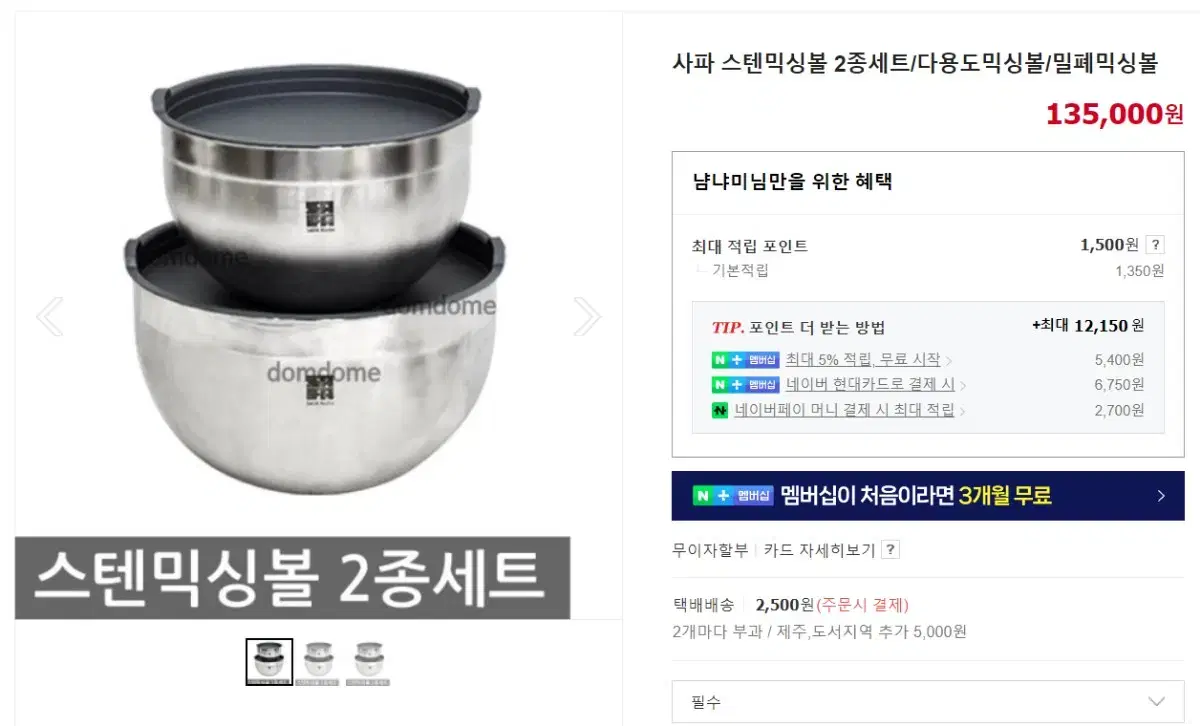The image size is (1200, 726).
Task: Expand the 최대 5% 적립 arrow
Action: click(949, 361)
